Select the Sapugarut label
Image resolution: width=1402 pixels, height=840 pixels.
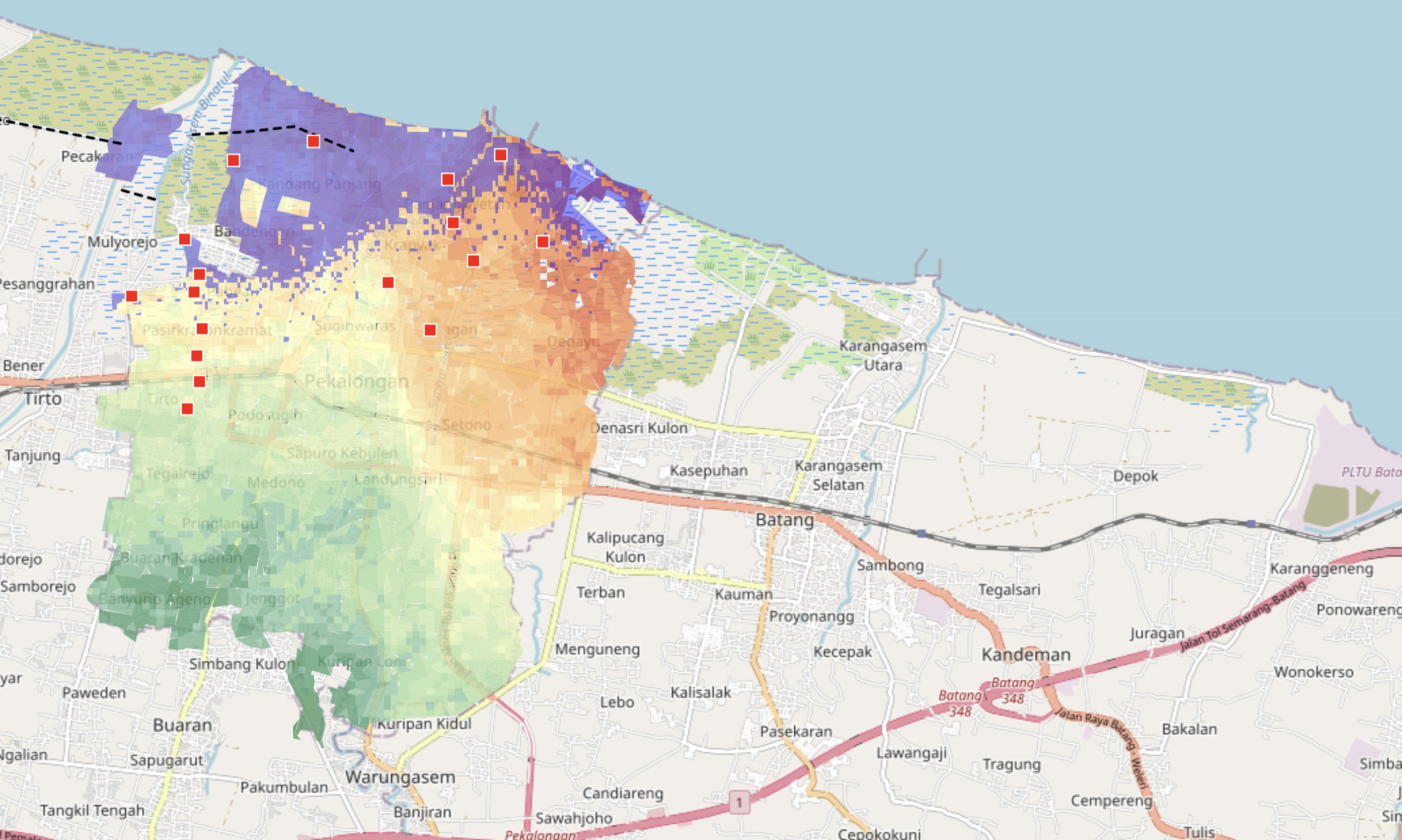(166, 761)
